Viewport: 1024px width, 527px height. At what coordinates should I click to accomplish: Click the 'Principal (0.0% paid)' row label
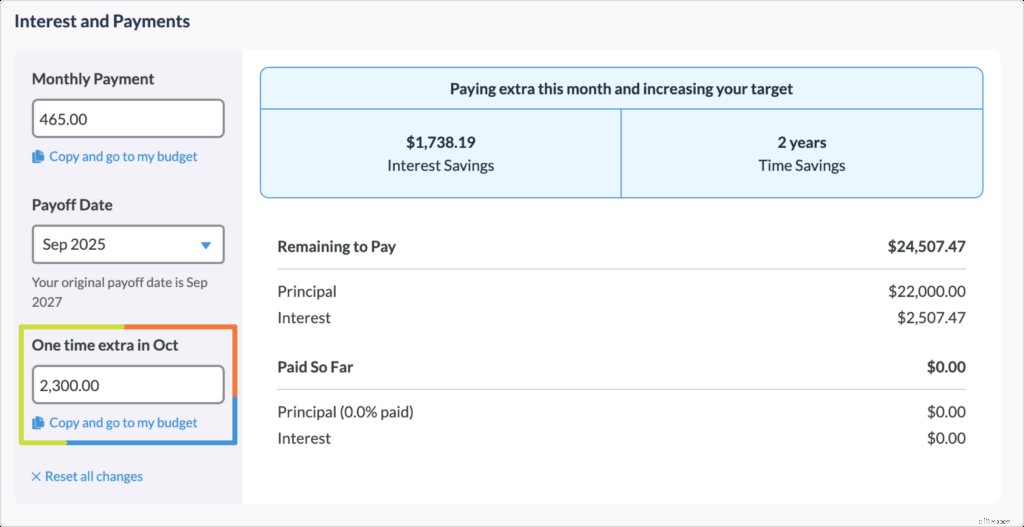pyautogui.click(x=345, y=412)
